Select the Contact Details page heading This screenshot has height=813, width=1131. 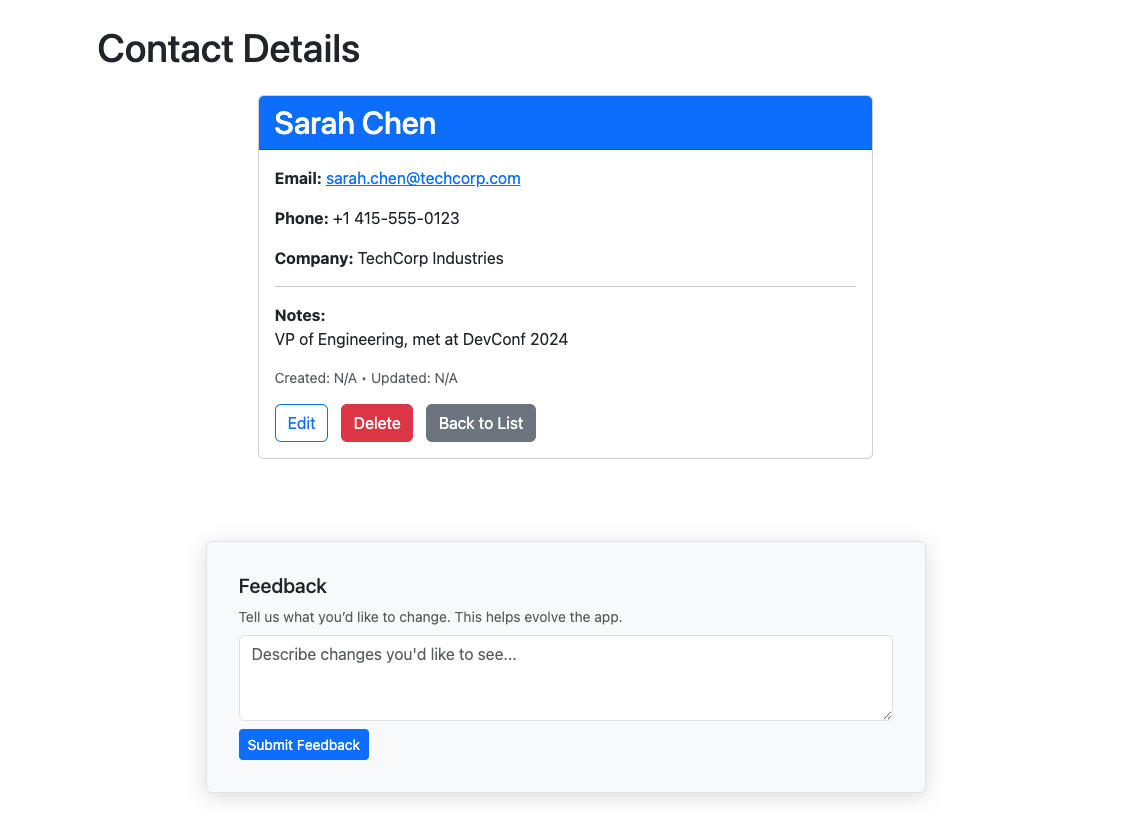coord(229,49)
